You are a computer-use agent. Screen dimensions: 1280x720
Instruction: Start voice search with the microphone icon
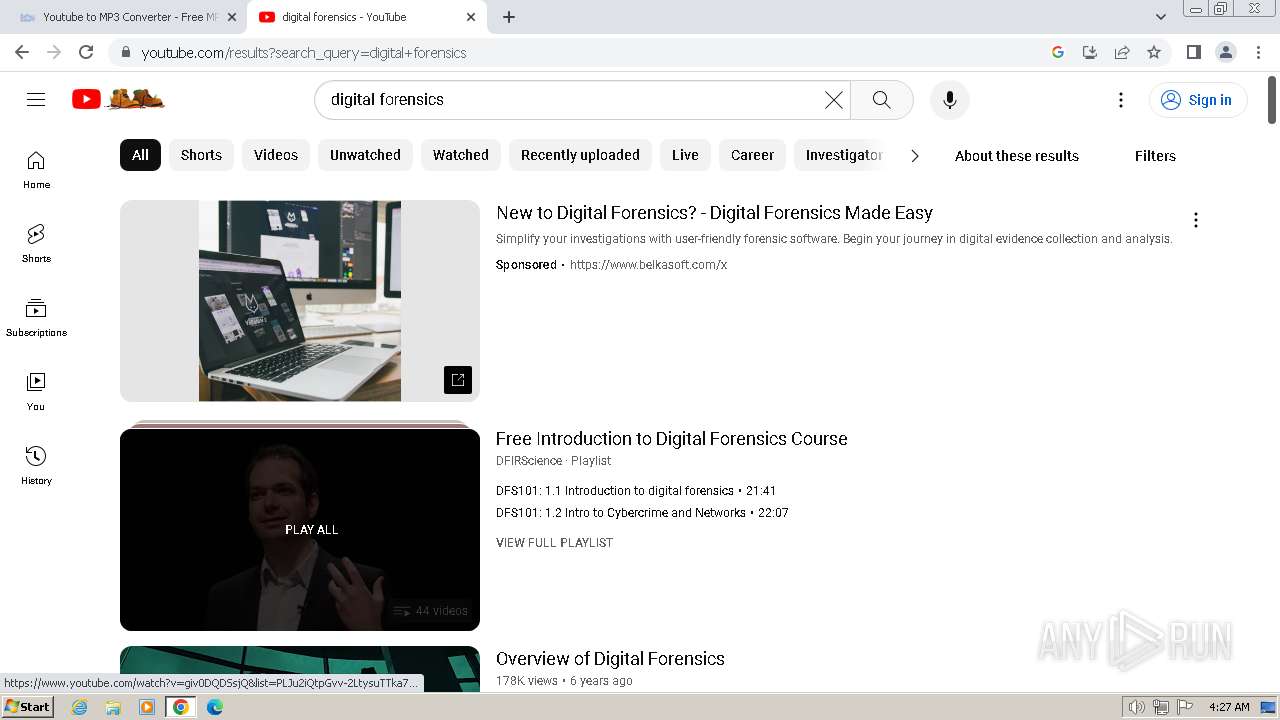[950, 100]
